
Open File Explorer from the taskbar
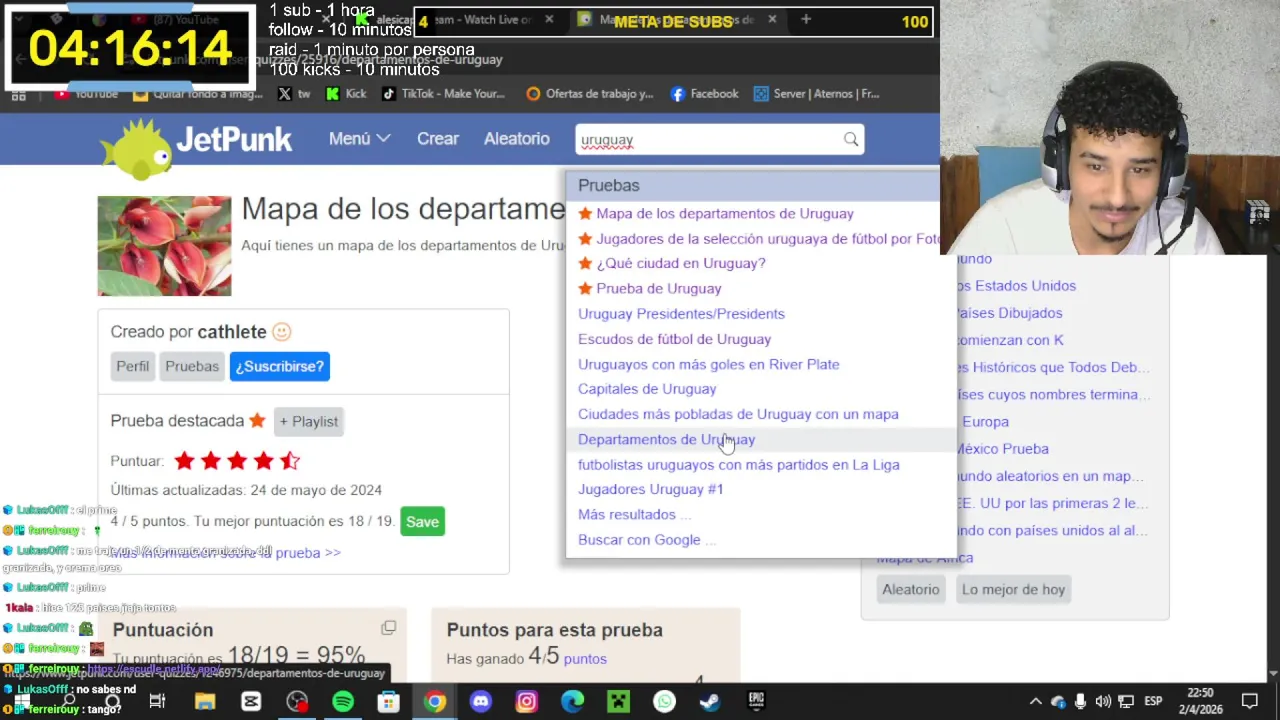click(205, 702)
